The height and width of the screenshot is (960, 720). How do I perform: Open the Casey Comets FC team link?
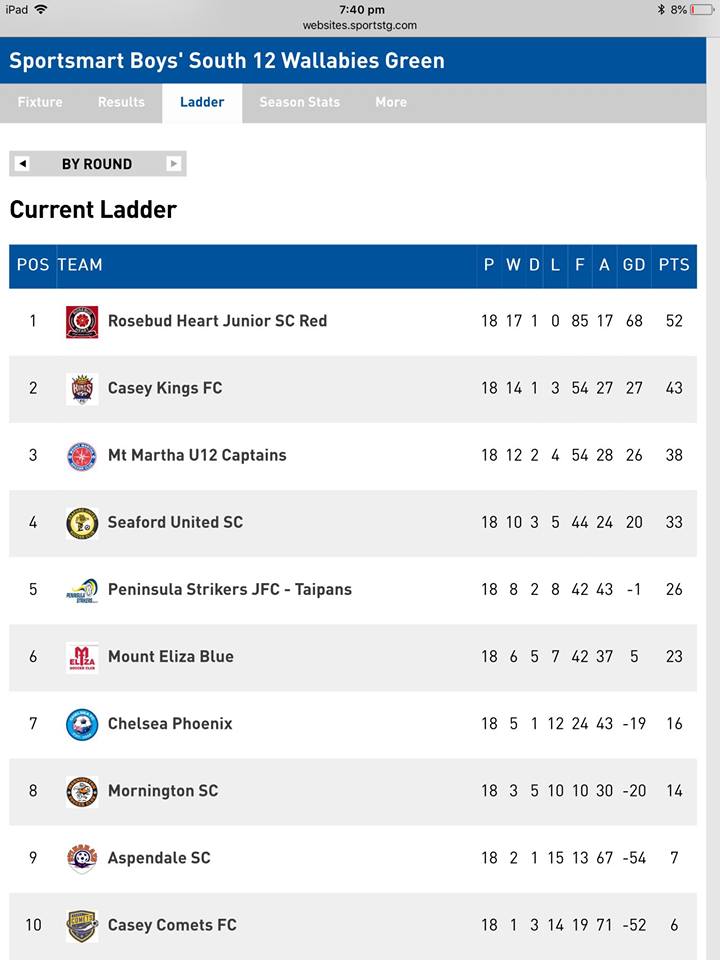point(172,925)
